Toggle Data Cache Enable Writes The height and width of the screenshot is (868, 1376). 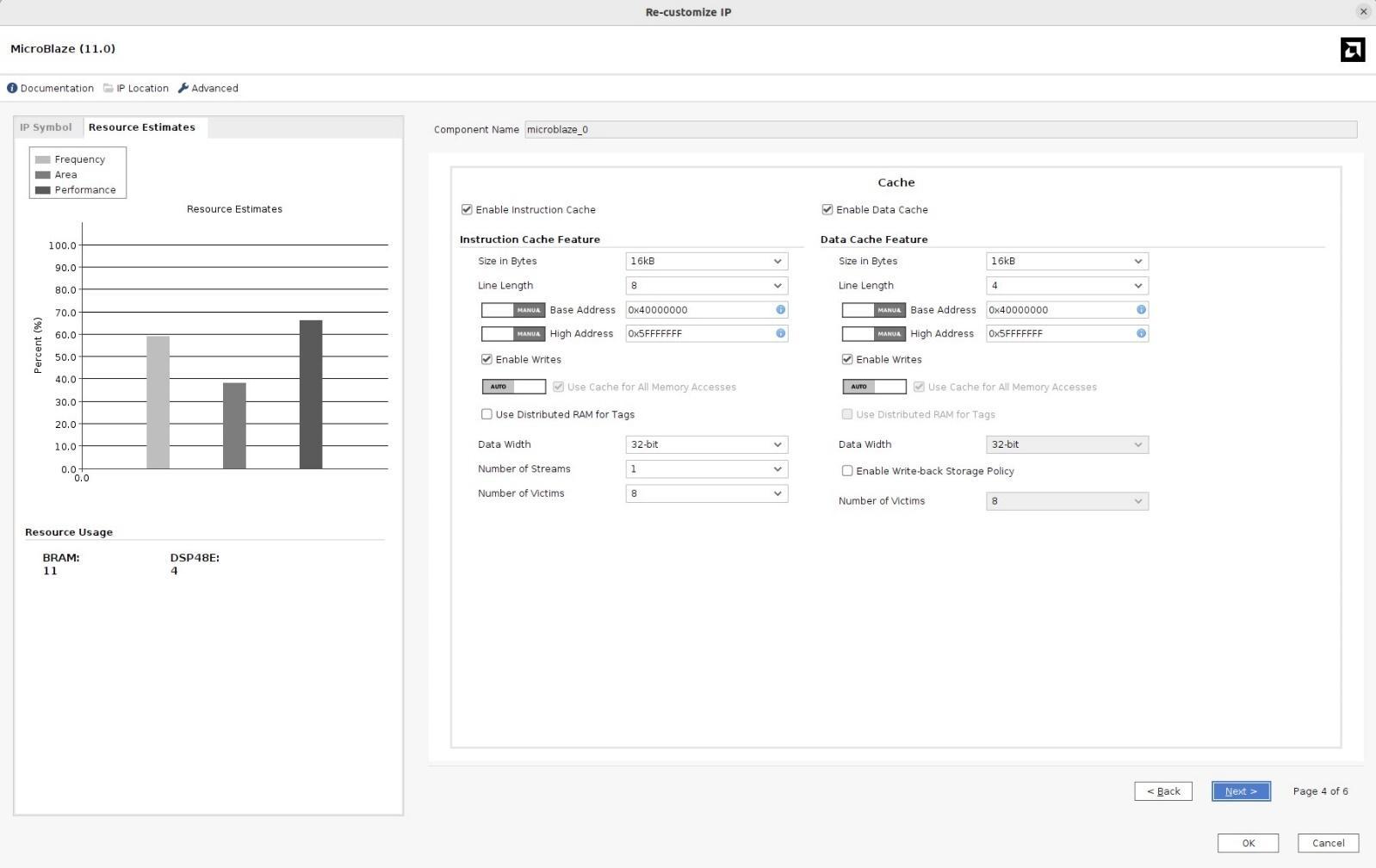pyautogui.click(x=847, y=359)
